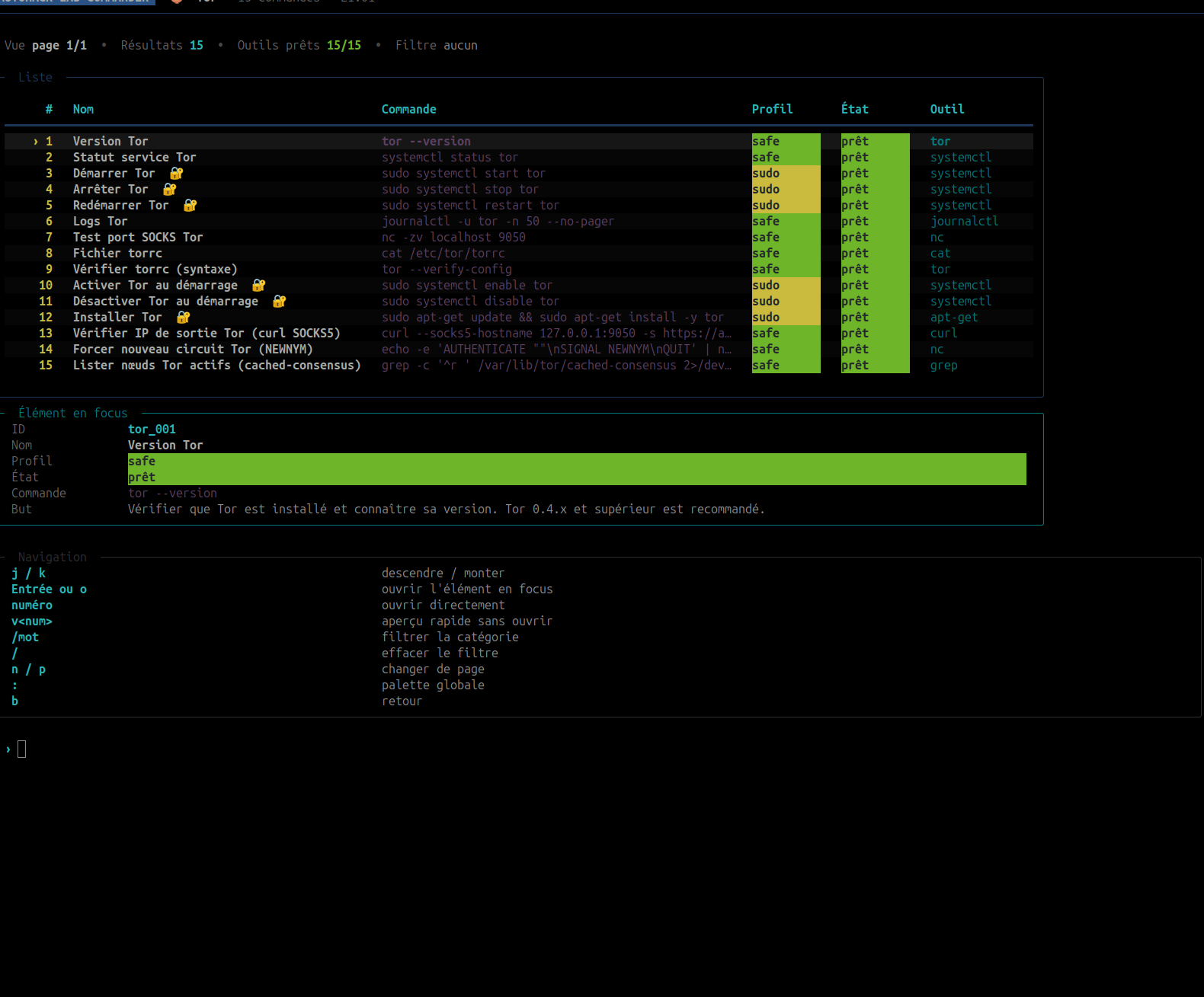Select Lister nœuds Tor actifs entry

pyautogui.click(x=519, y=365)
